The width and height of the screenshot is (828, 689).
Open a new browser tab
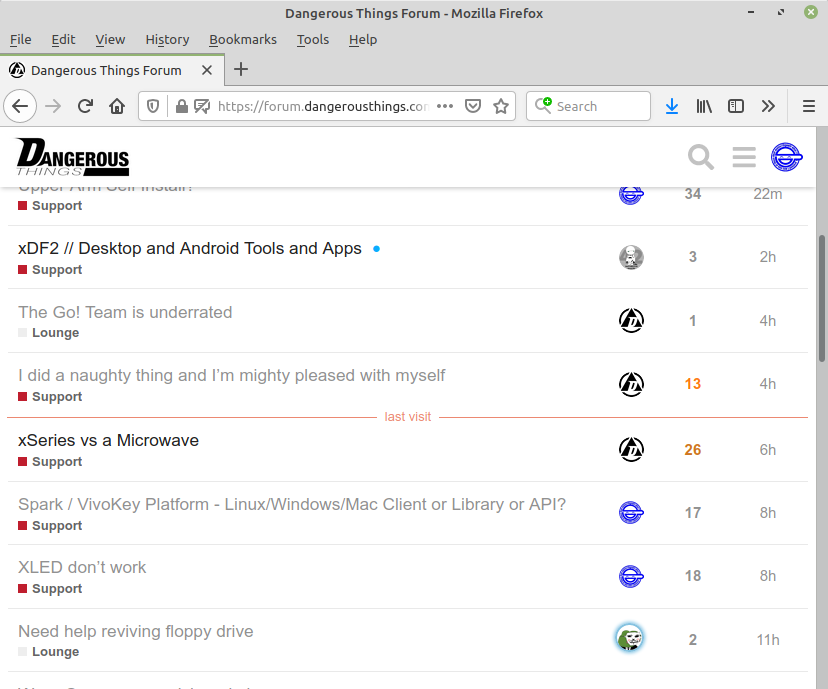pyautogui.click(x=241, y=69)
